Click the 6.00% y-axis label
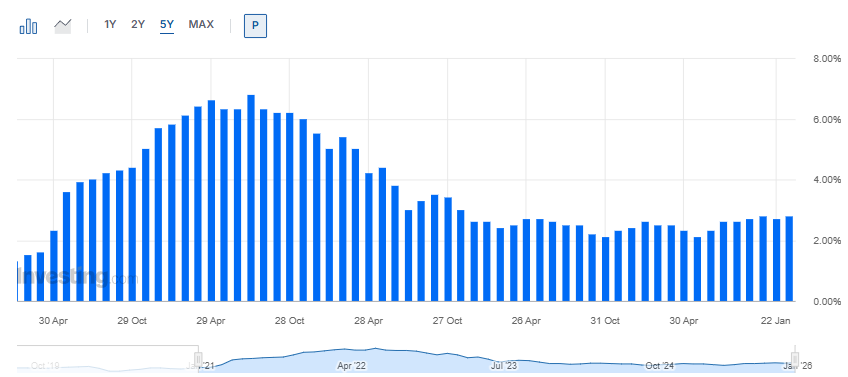The height and width of the screenshot is (377, 848). click(827, 120)
